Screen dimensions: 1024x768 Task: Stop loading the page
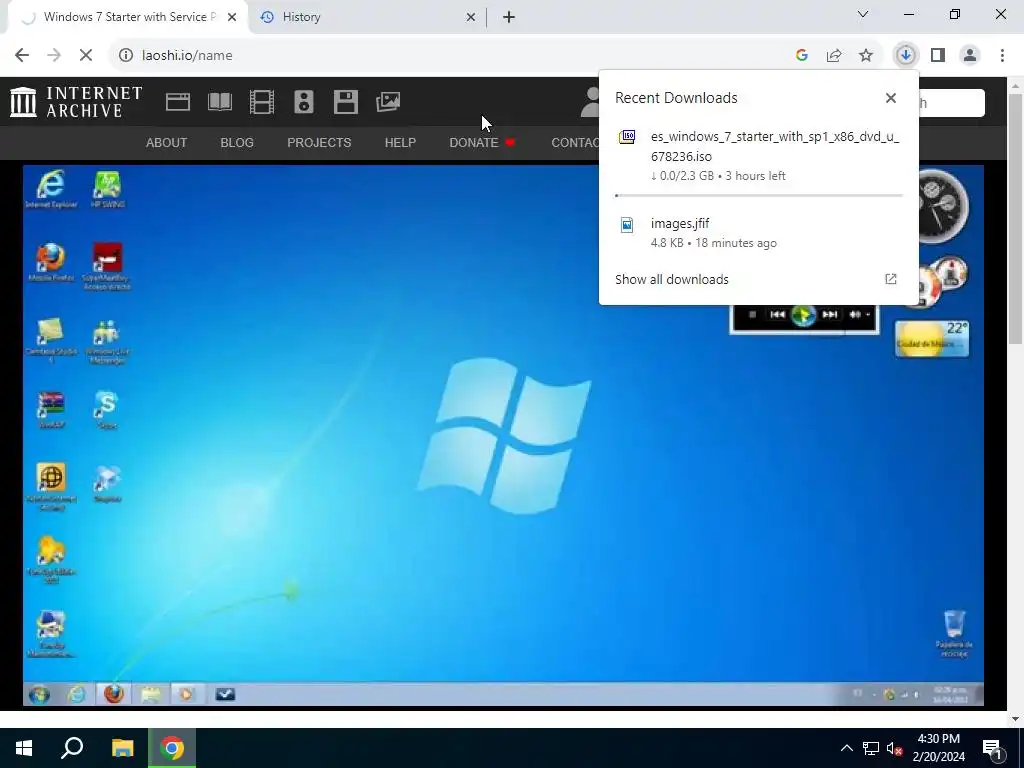click(x=86, y=56)
